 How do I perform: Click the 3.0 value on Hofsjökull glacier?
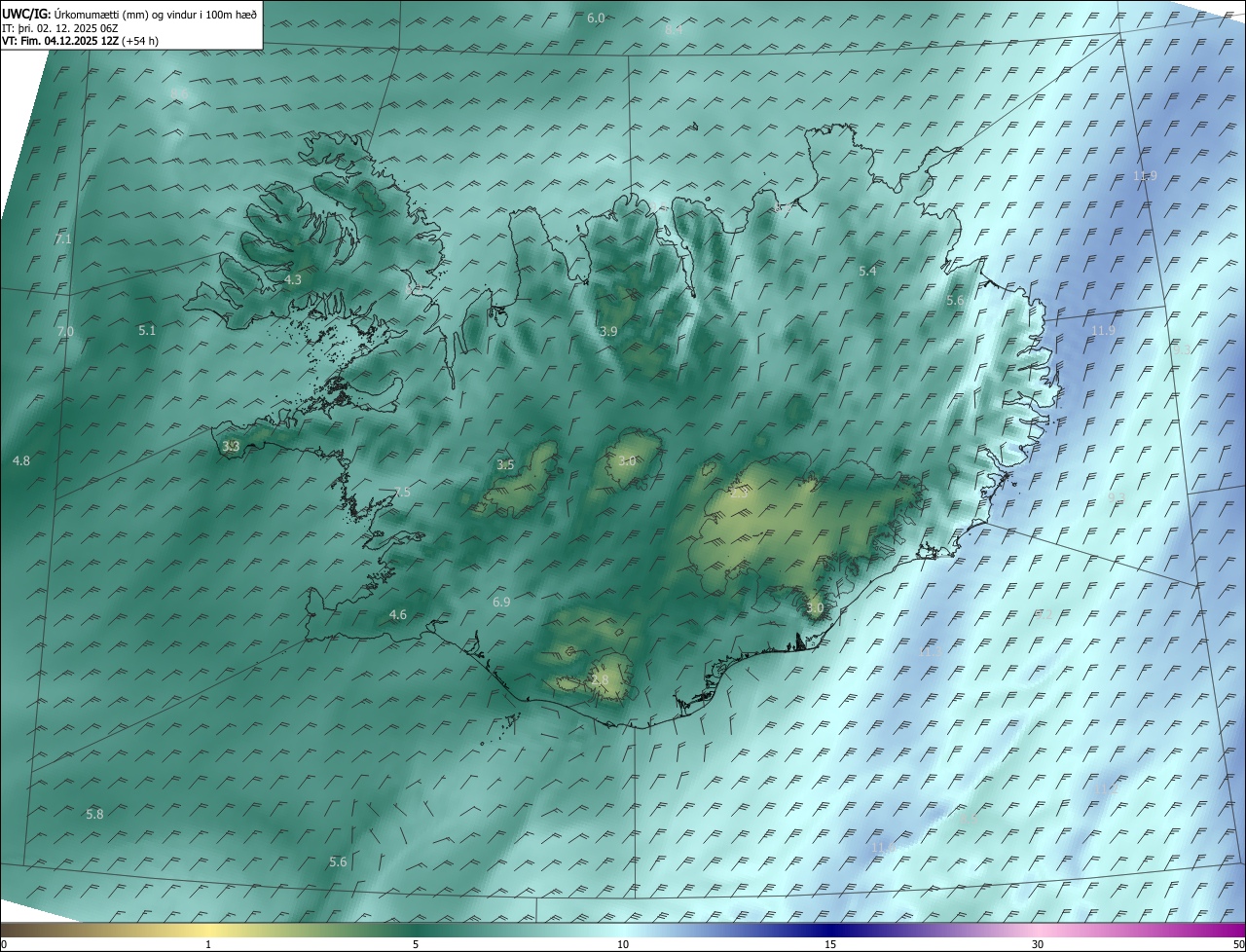point(627,461)
